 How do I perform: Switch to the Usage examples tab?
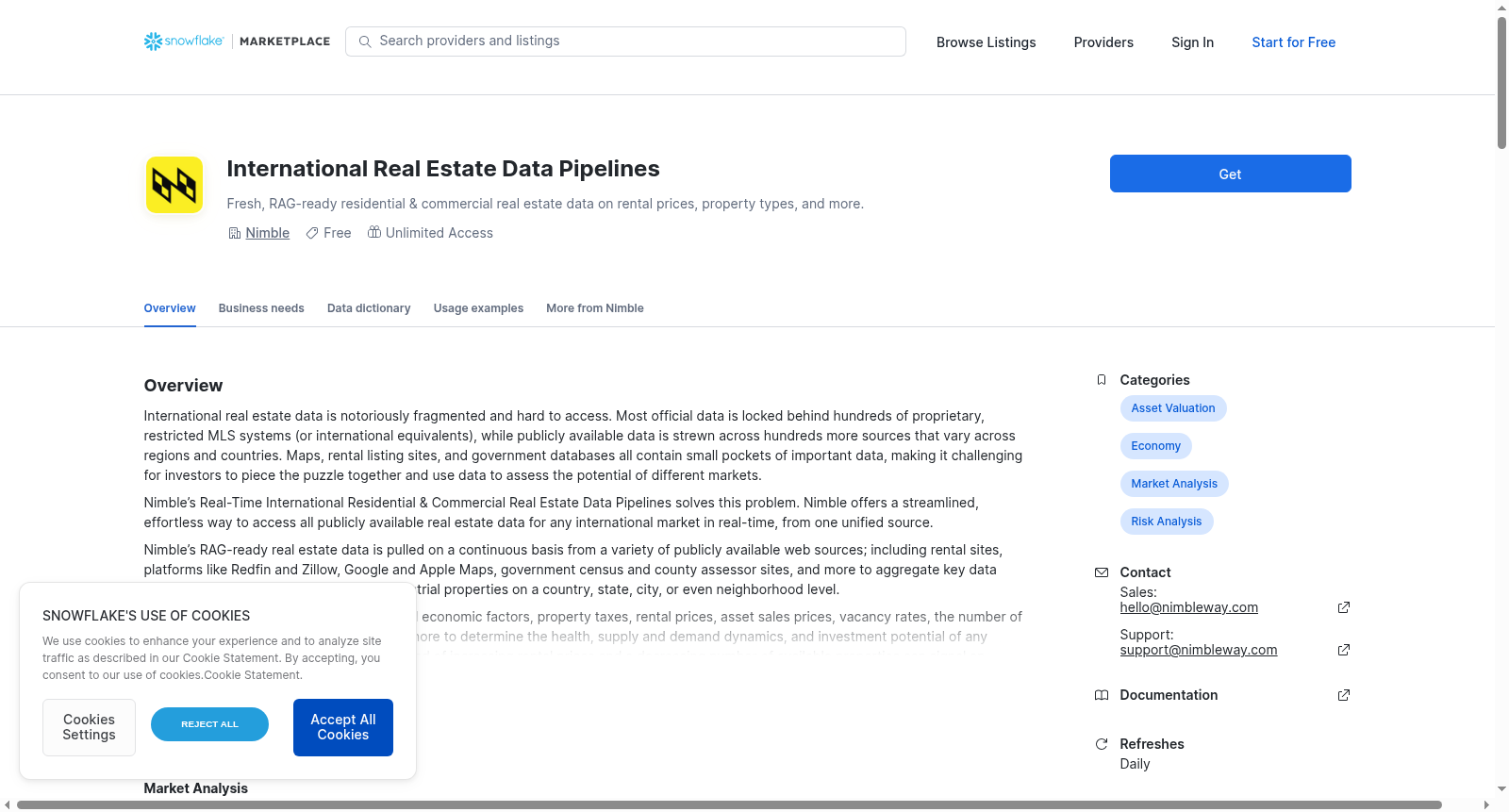[x=478, y=308]
